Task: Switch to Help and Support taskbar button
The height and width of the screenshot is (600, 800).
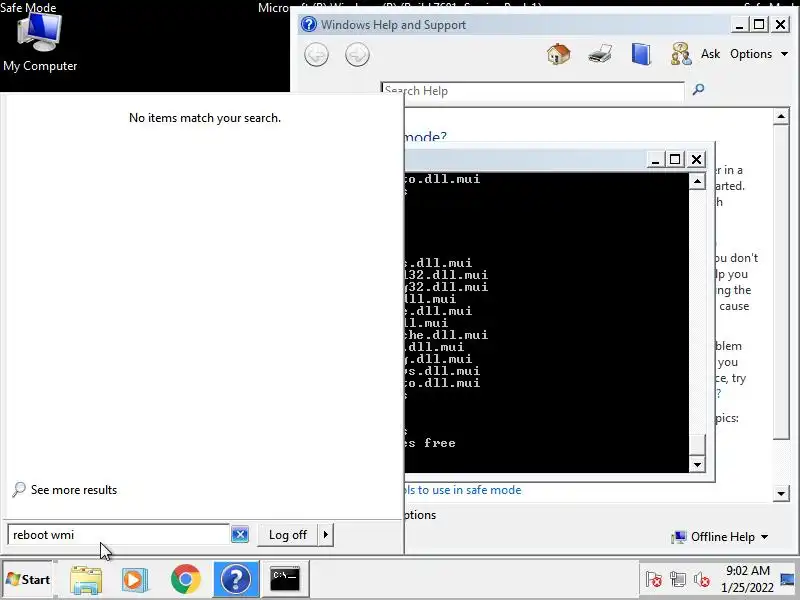Action: [236, 579]
